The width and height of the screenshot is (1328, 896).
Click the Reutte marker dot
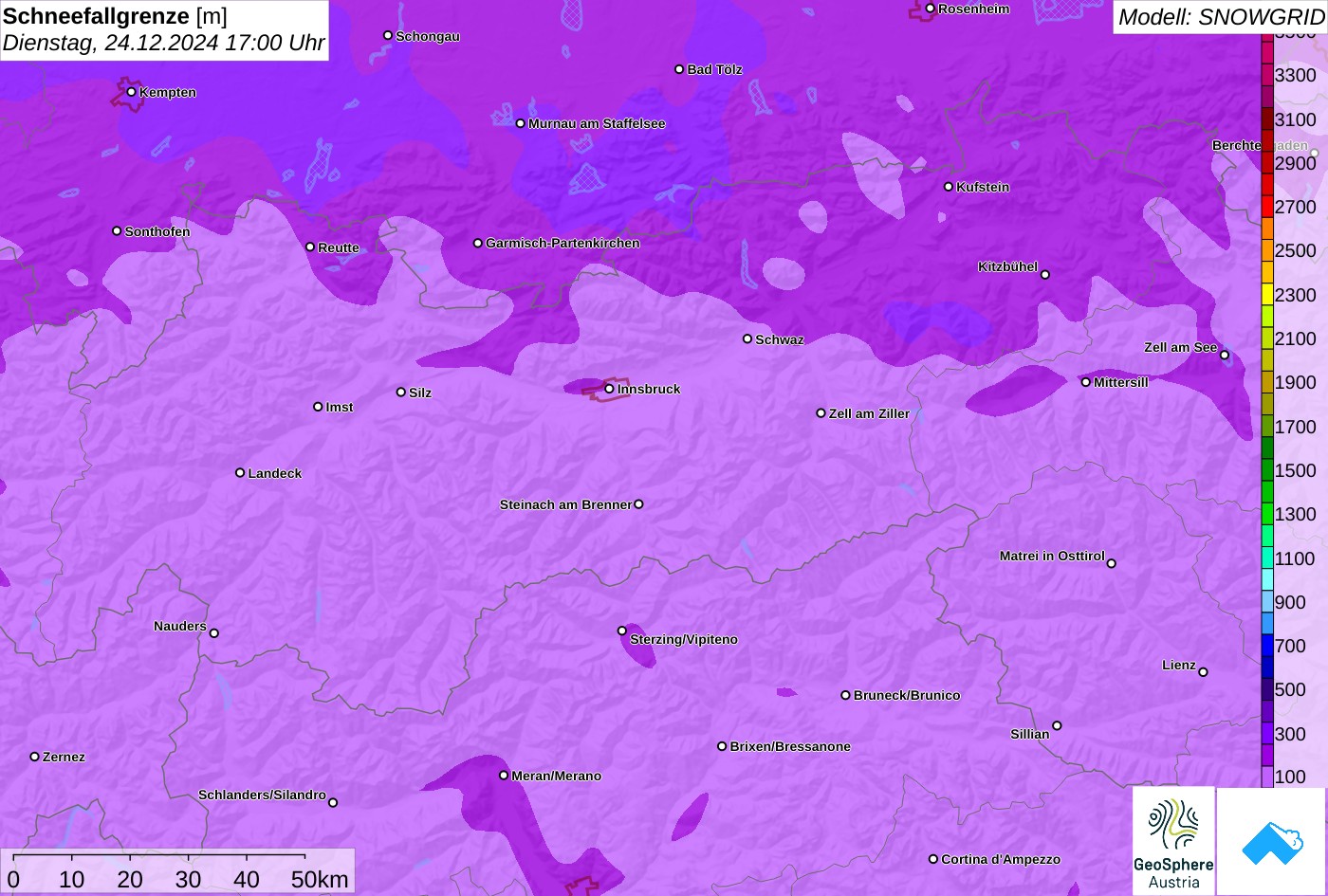click(310, 247)
